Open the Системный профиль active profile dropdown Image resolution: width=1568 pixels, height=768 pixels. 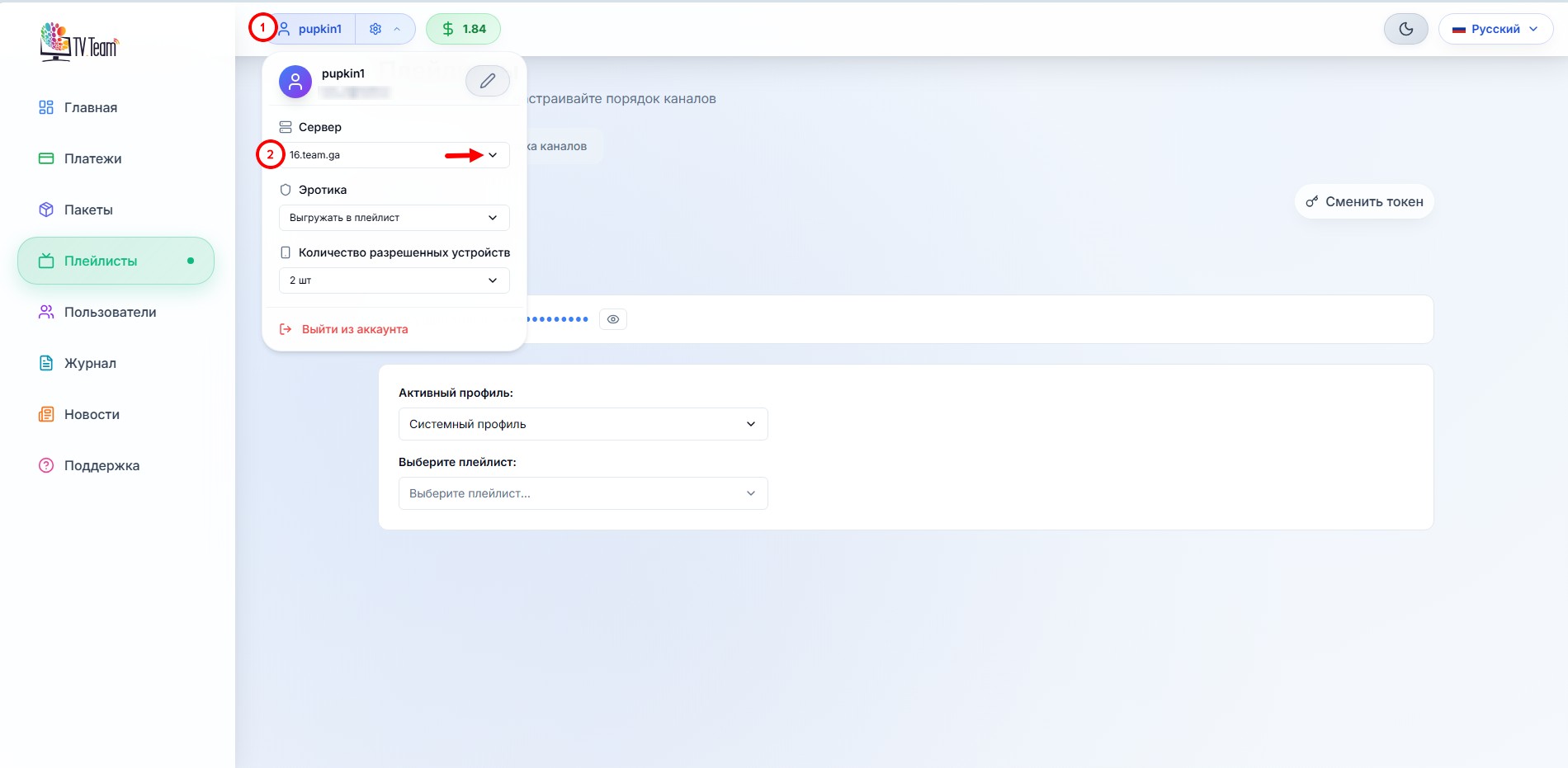[583, 424]
